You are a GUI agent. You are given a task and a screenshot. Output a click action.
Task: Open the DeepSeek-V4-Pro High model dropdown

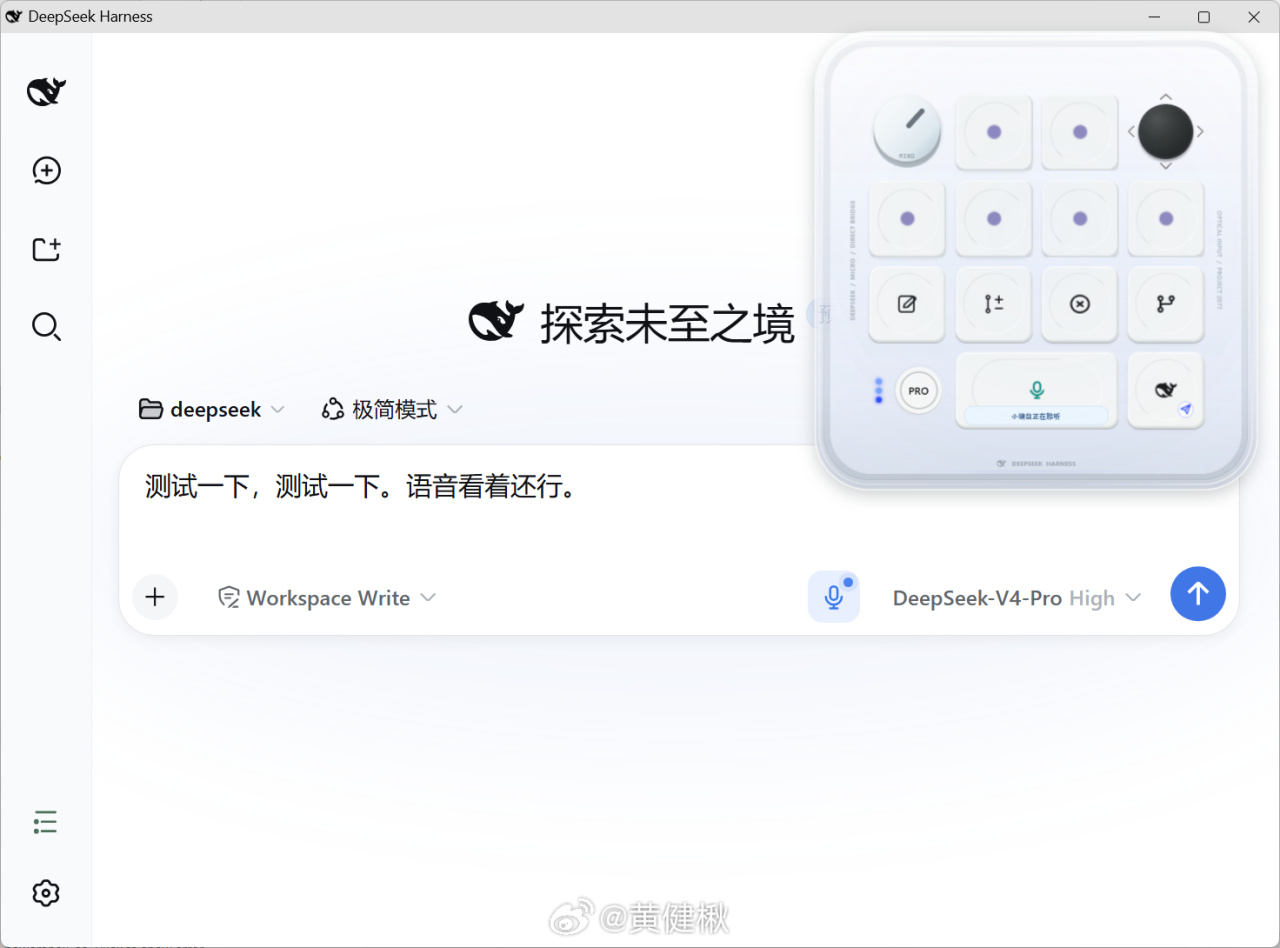1017,598
